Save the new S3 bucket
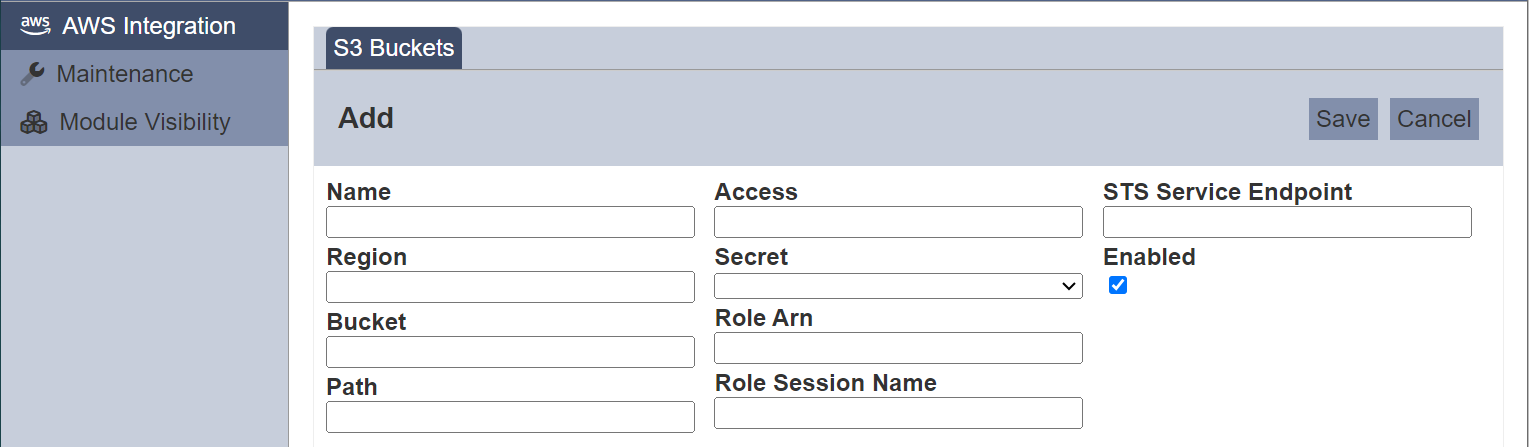Image resolution: width=1529 pixels, height=447 pixels. [x=1343, y=119]
